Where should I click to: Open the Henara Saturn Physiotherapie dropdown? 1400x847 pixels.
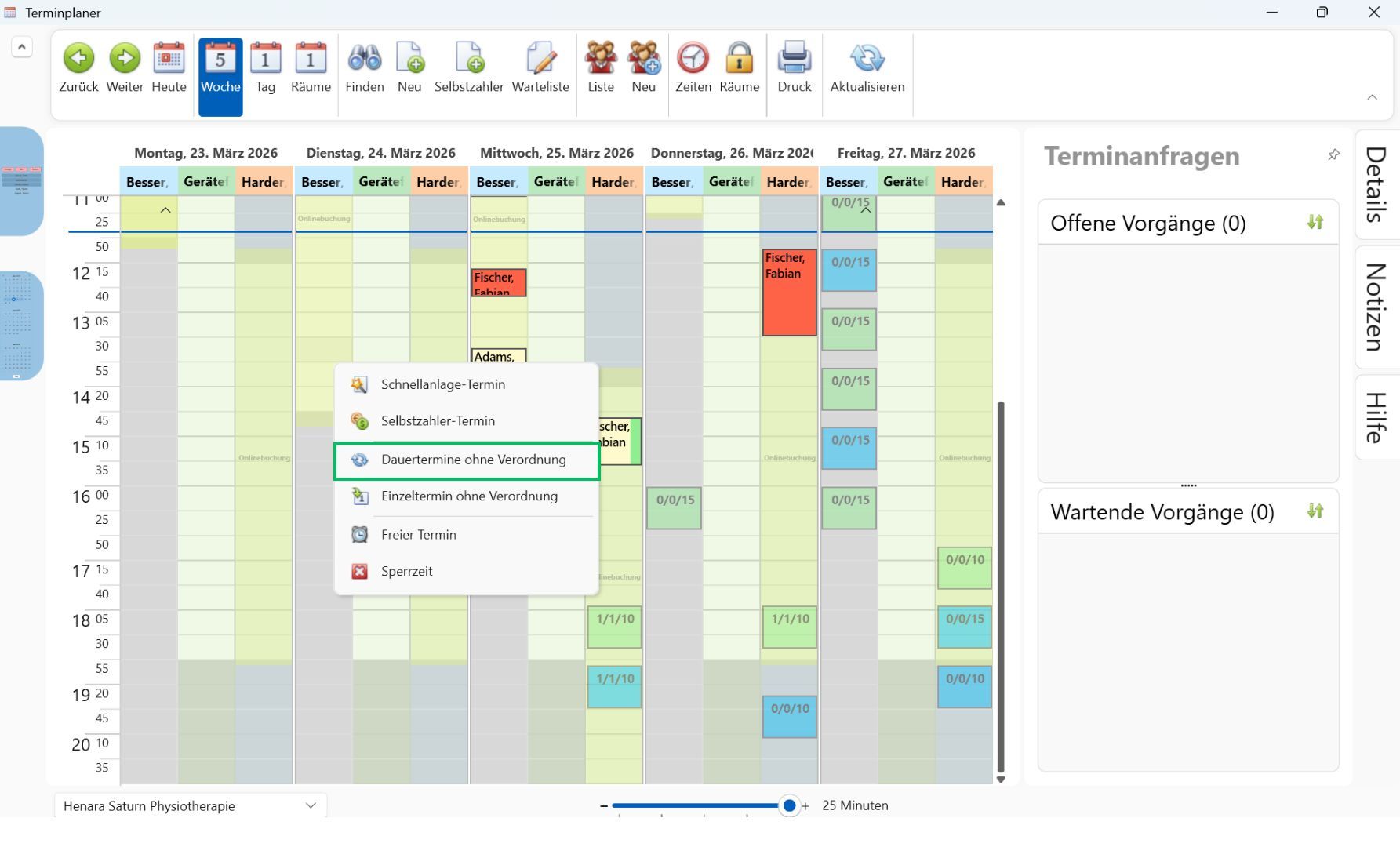tap(191, 805)
